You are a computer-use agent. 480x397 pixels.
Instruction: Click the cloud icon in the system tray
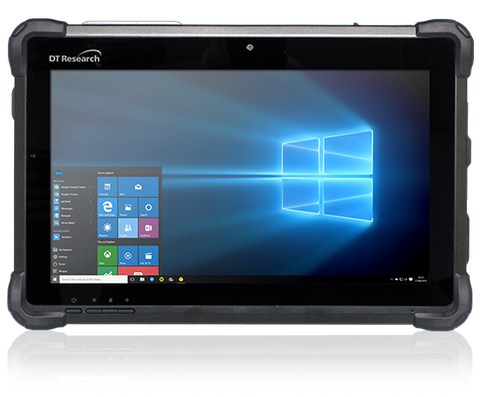(397, 279)
